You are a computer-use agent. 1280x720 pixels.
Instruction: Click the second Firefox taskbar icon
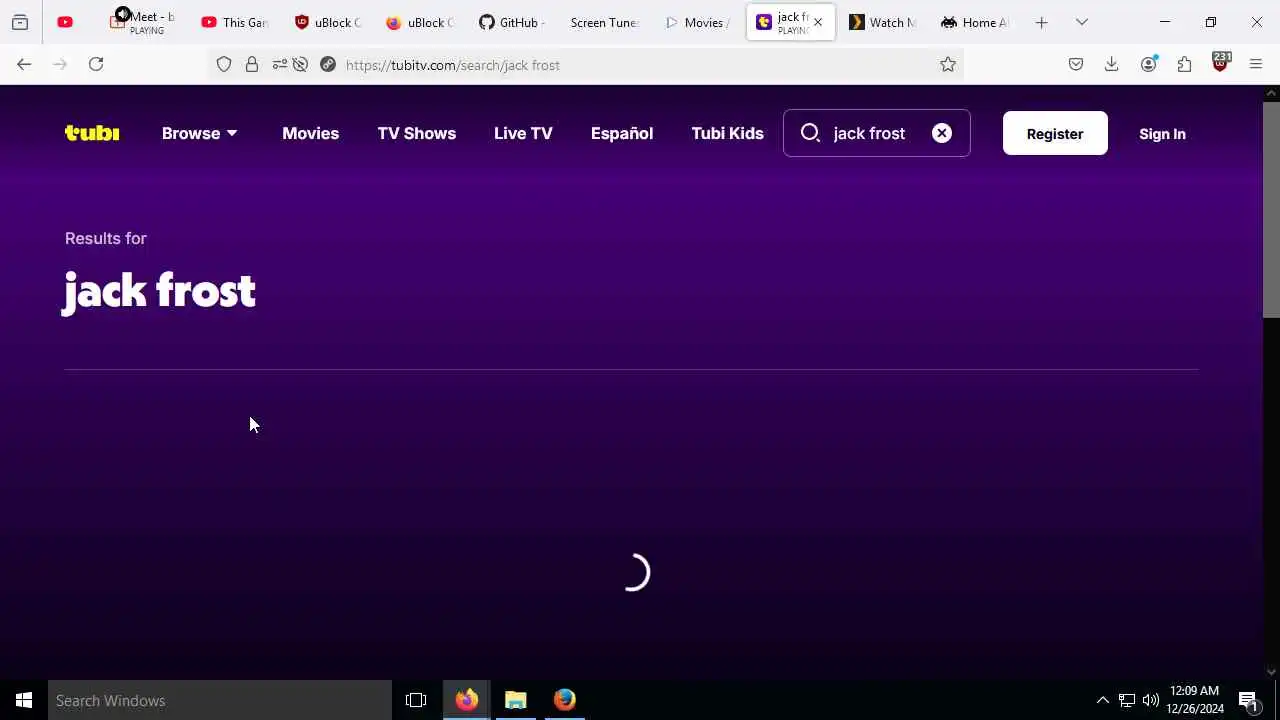point(565,700)
